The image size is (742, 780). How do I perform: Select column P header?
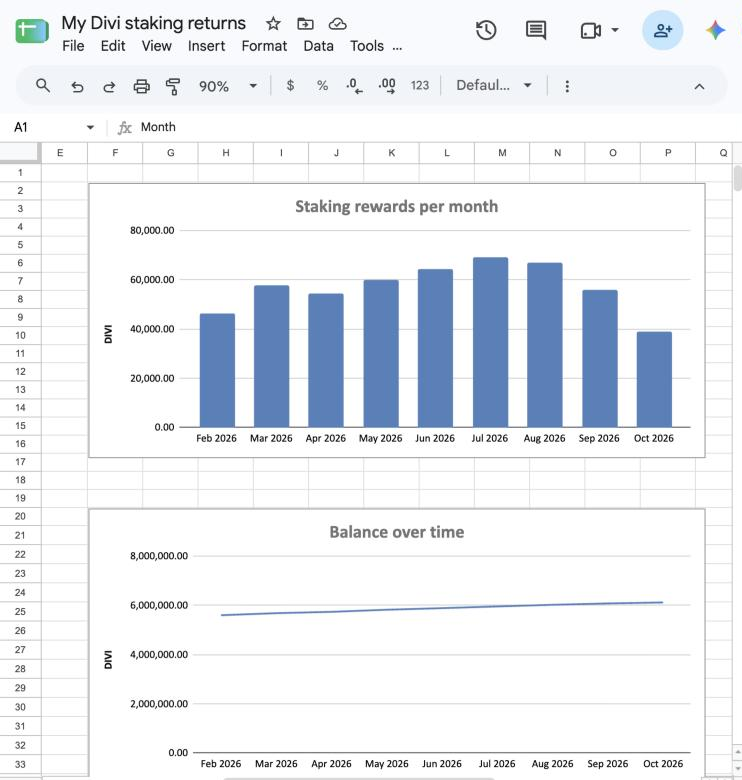pos(668,153)
